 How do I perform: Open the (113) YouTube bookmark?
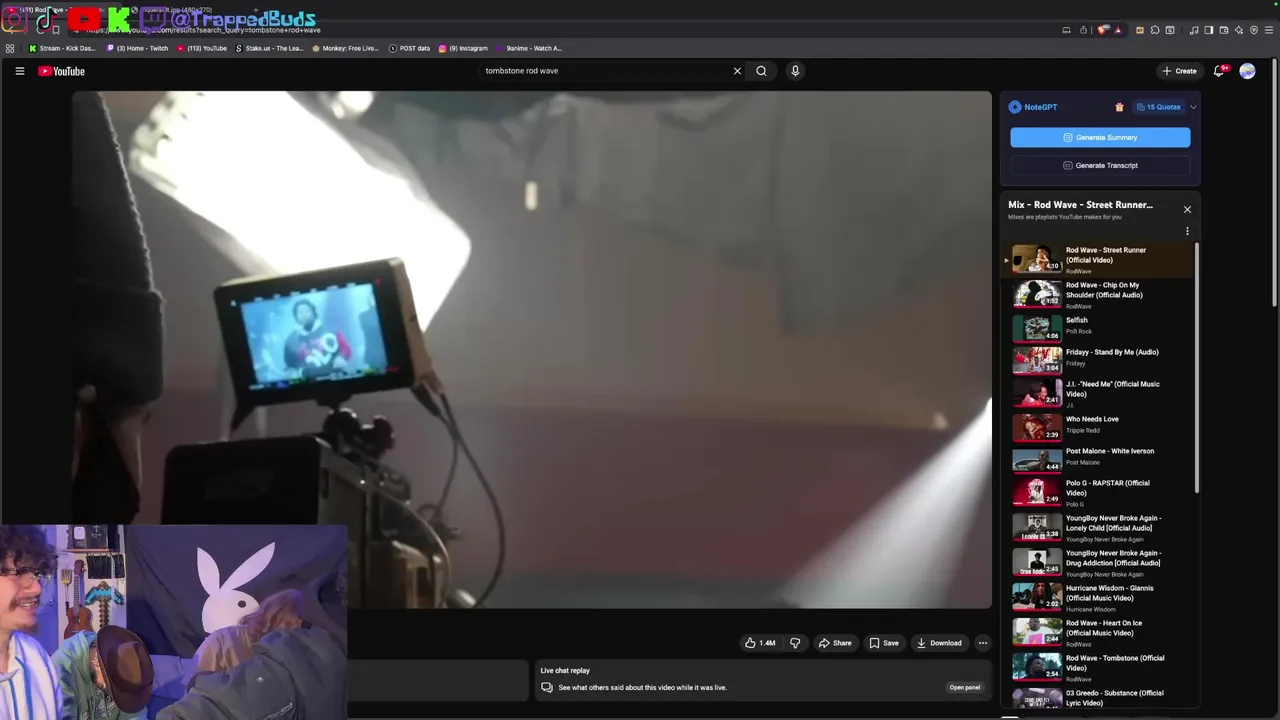point(202,48)
